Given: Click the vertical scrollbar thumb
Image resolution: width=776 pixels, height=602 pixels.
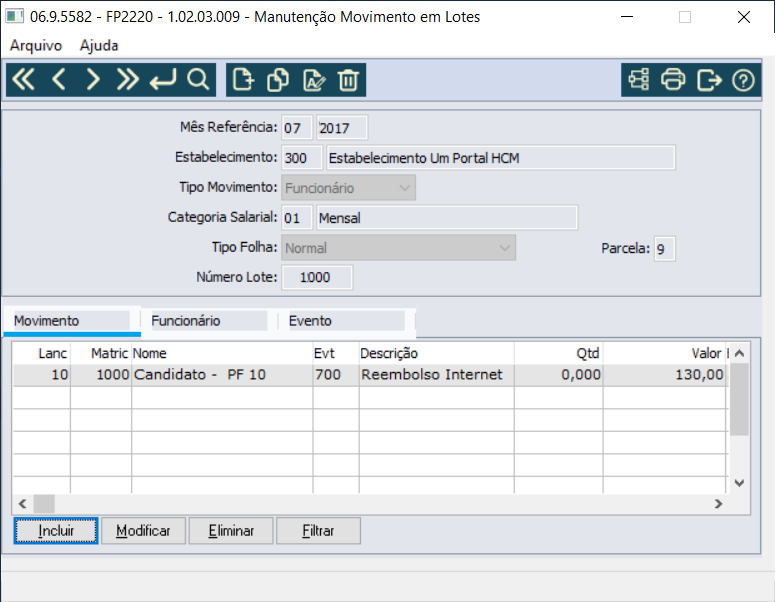Looking at the screenshot, I should [x=739, y=400].
